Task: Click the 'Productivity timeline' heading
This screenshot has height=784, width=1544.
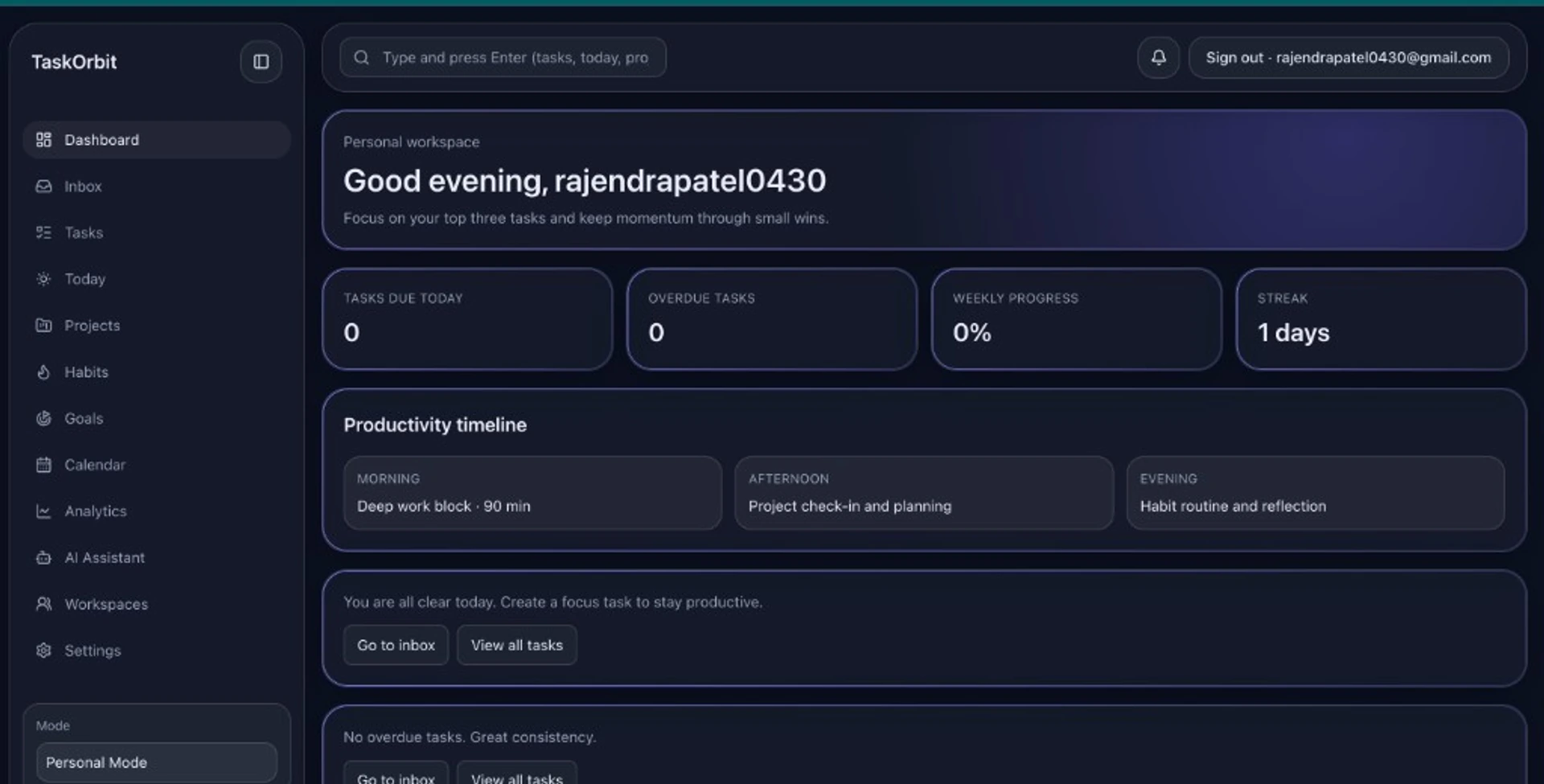Action: coord(435,425)
